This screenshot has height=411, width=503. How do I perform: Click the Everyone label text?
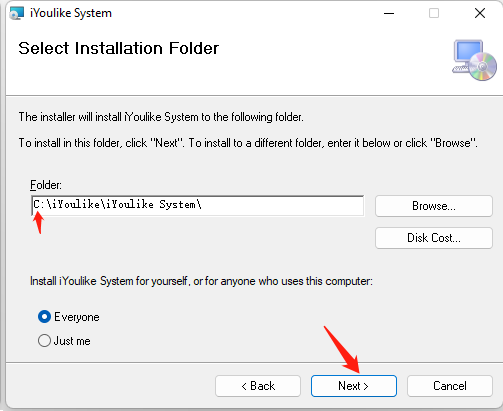click(x=77, y=317)
